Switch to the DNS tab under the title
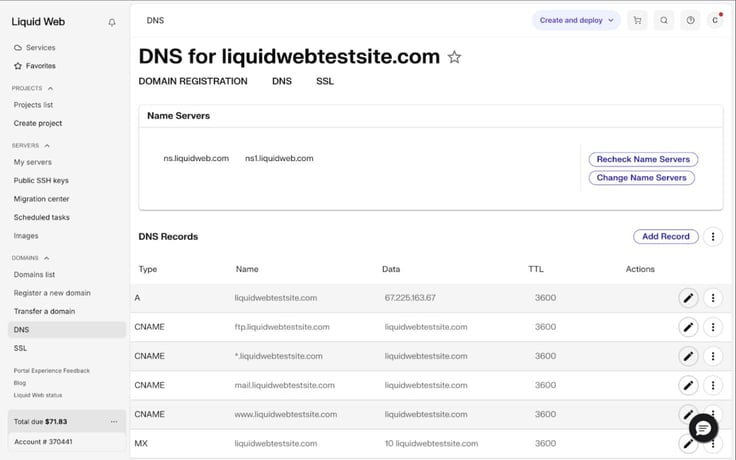Image resolution: width=736 pixels, height=460 pixels. [282, 81]
